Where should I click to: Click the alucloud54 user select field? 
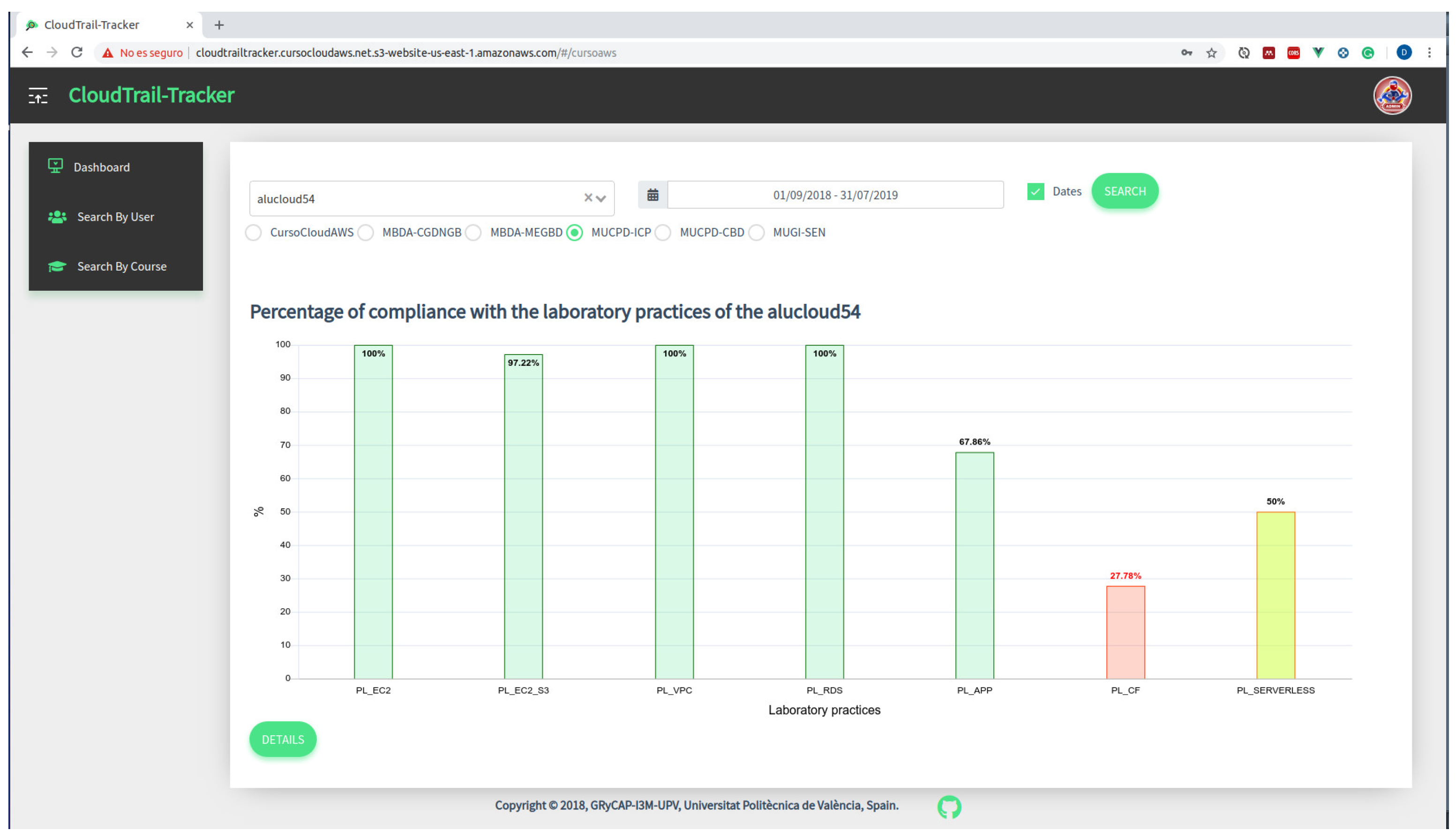431,198
